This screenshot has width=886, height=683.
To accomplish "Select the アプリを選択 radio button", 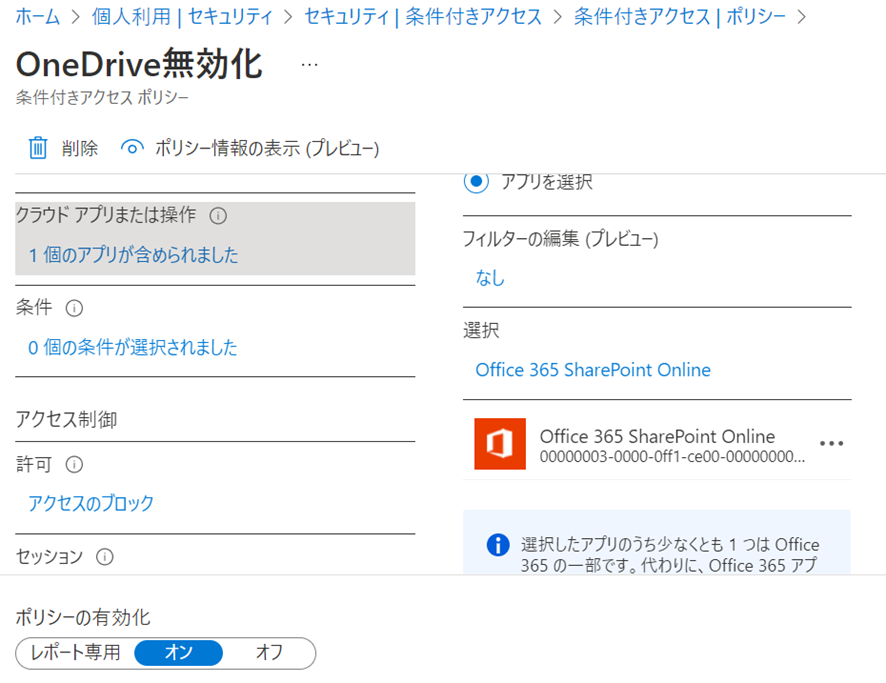I will [476, 181].
